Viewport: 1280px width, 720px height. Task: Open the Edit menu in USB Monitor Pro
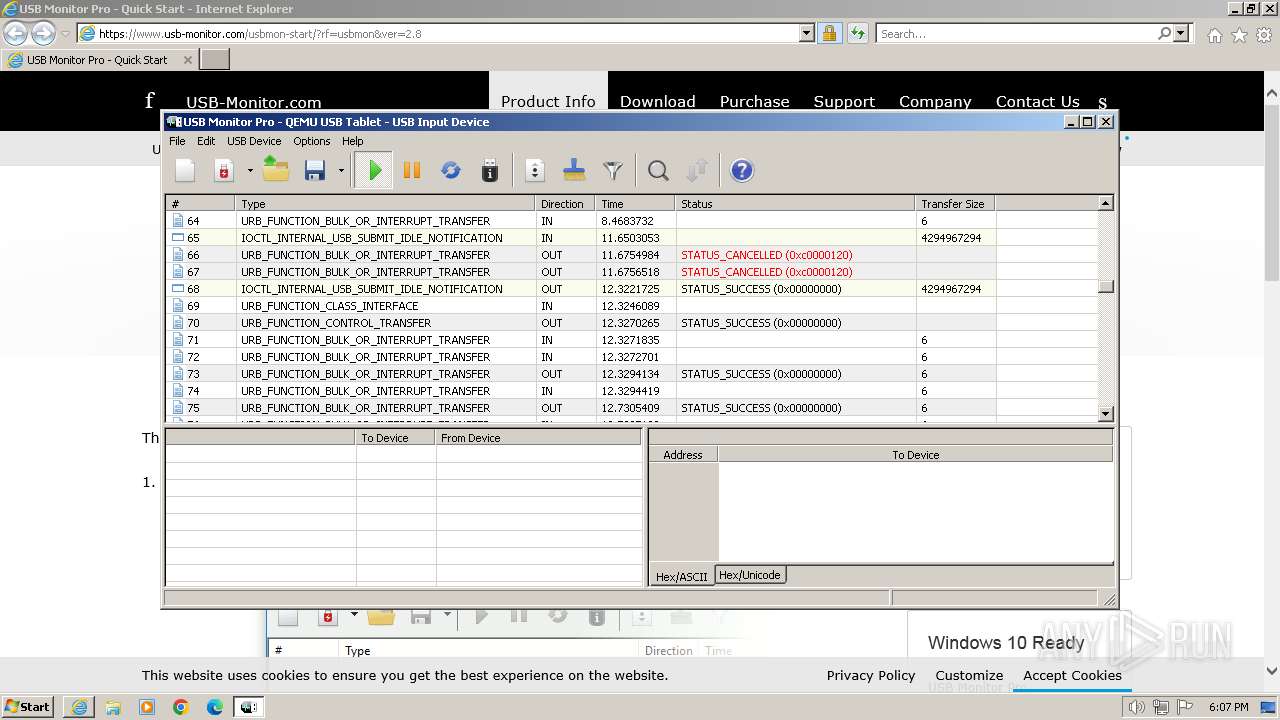(206, 141)
